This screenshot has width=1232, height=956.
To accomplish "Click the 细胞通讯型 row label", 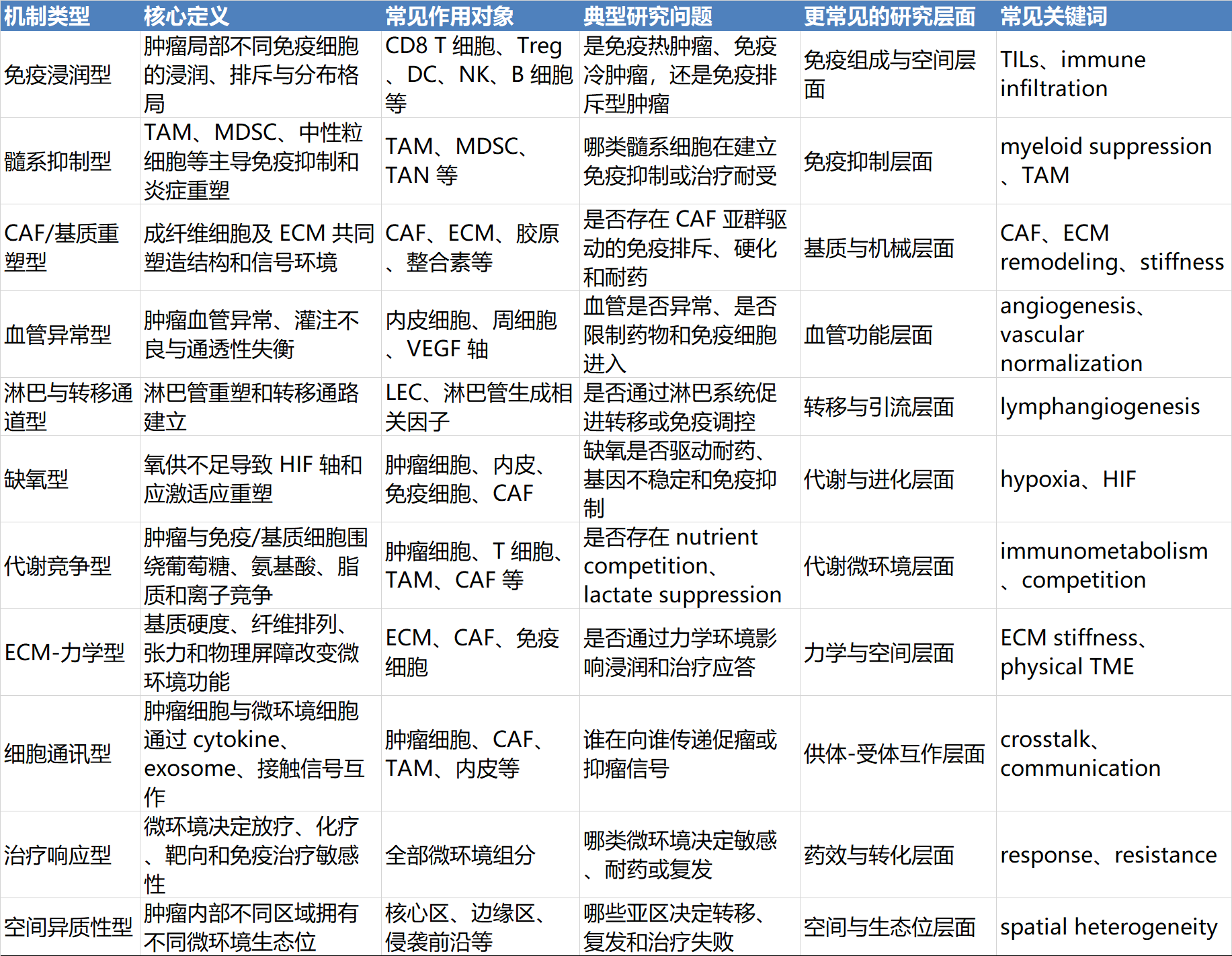I will point(58,754).
